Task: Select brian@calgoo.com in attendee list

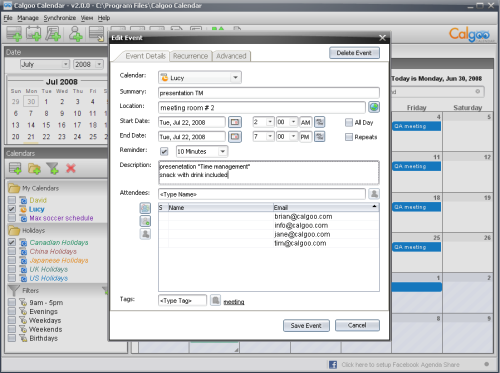Action: (x=303, y=217)
